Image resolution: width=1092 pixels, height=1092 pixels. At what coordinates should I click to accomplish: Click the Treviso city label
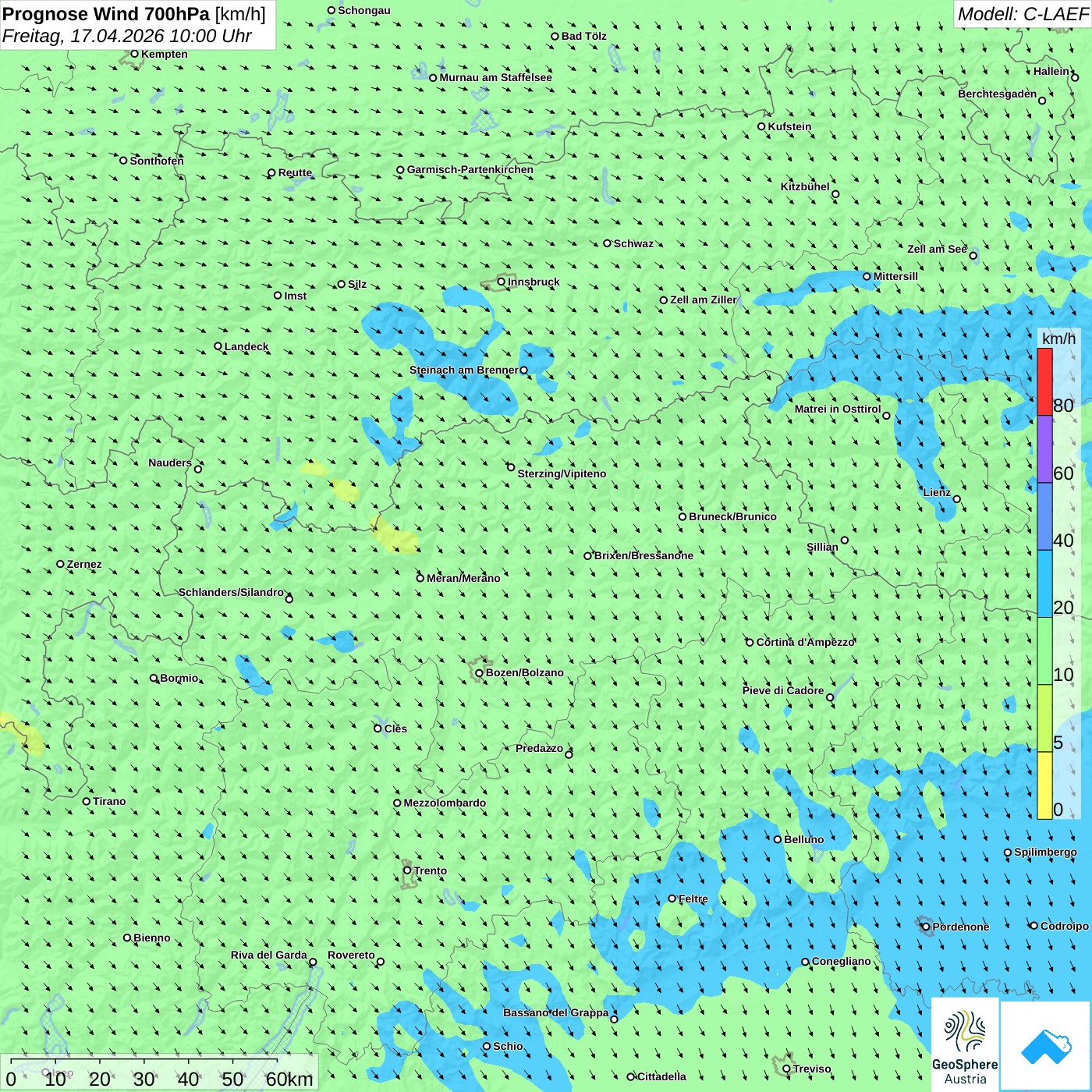coord(812,1069)
